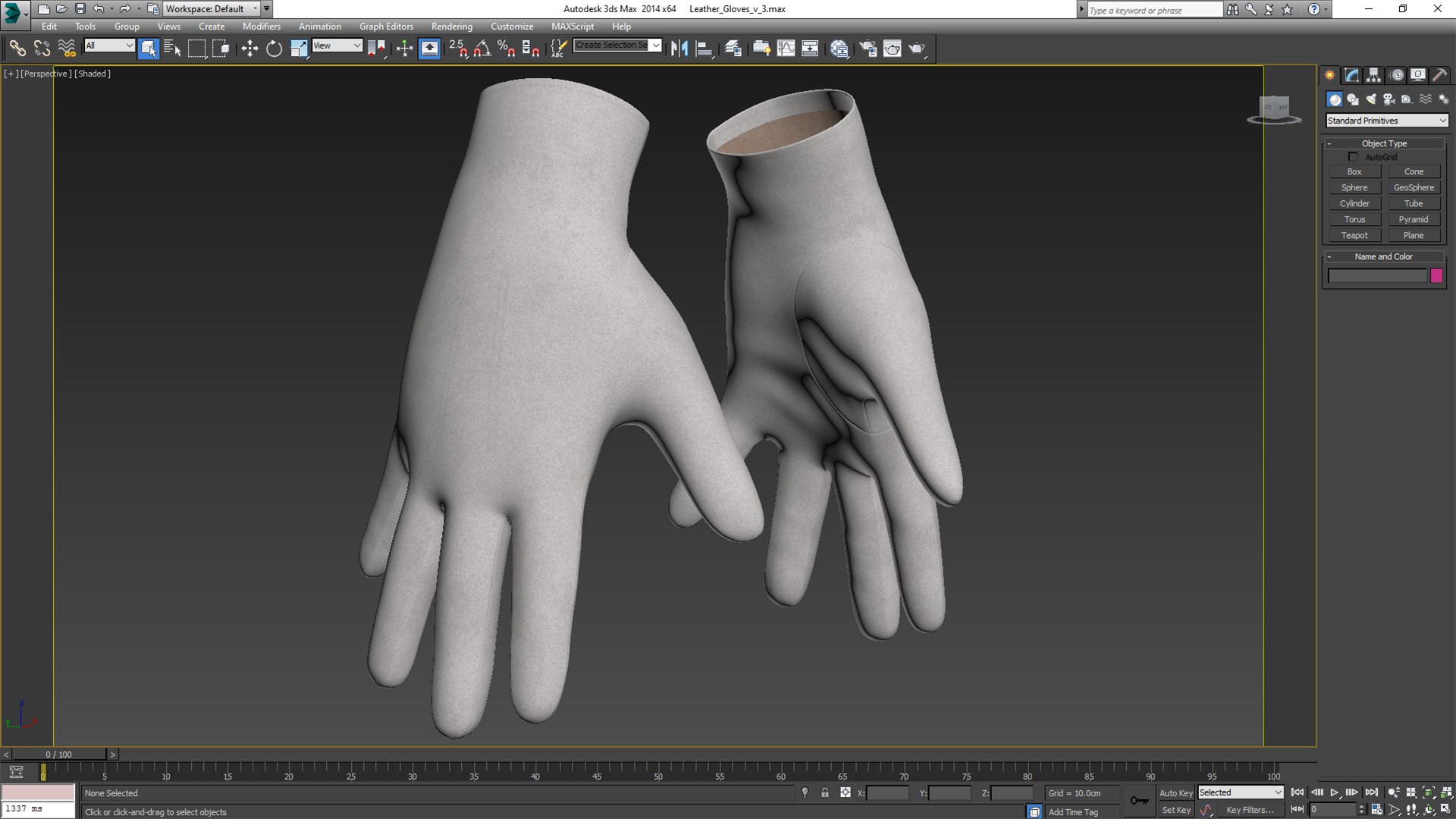Click the Mirror tool icon
The width and height of the screenshot is (1456, 819).
click(679, 49)
